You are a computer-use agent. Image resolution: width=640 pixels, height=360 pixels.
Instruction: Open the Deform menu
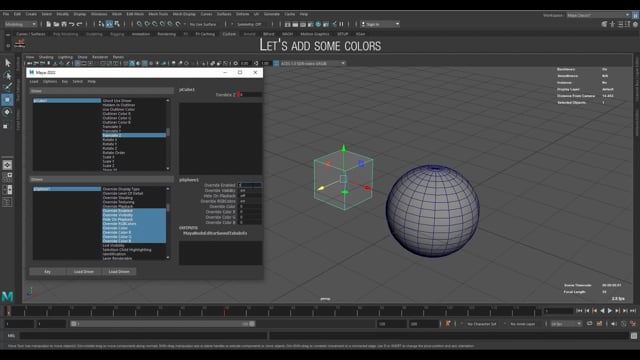[242, 14]
